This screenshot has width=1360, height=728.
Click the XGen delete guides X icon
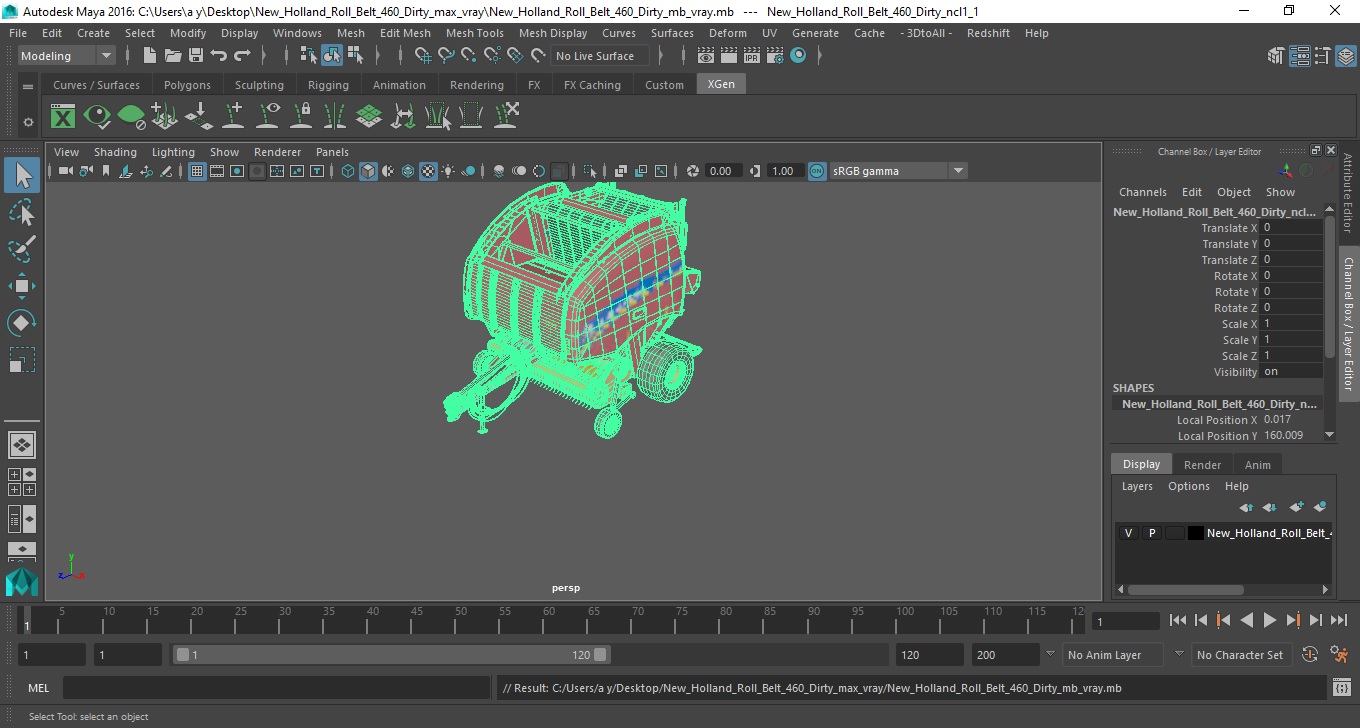(505, 117)
